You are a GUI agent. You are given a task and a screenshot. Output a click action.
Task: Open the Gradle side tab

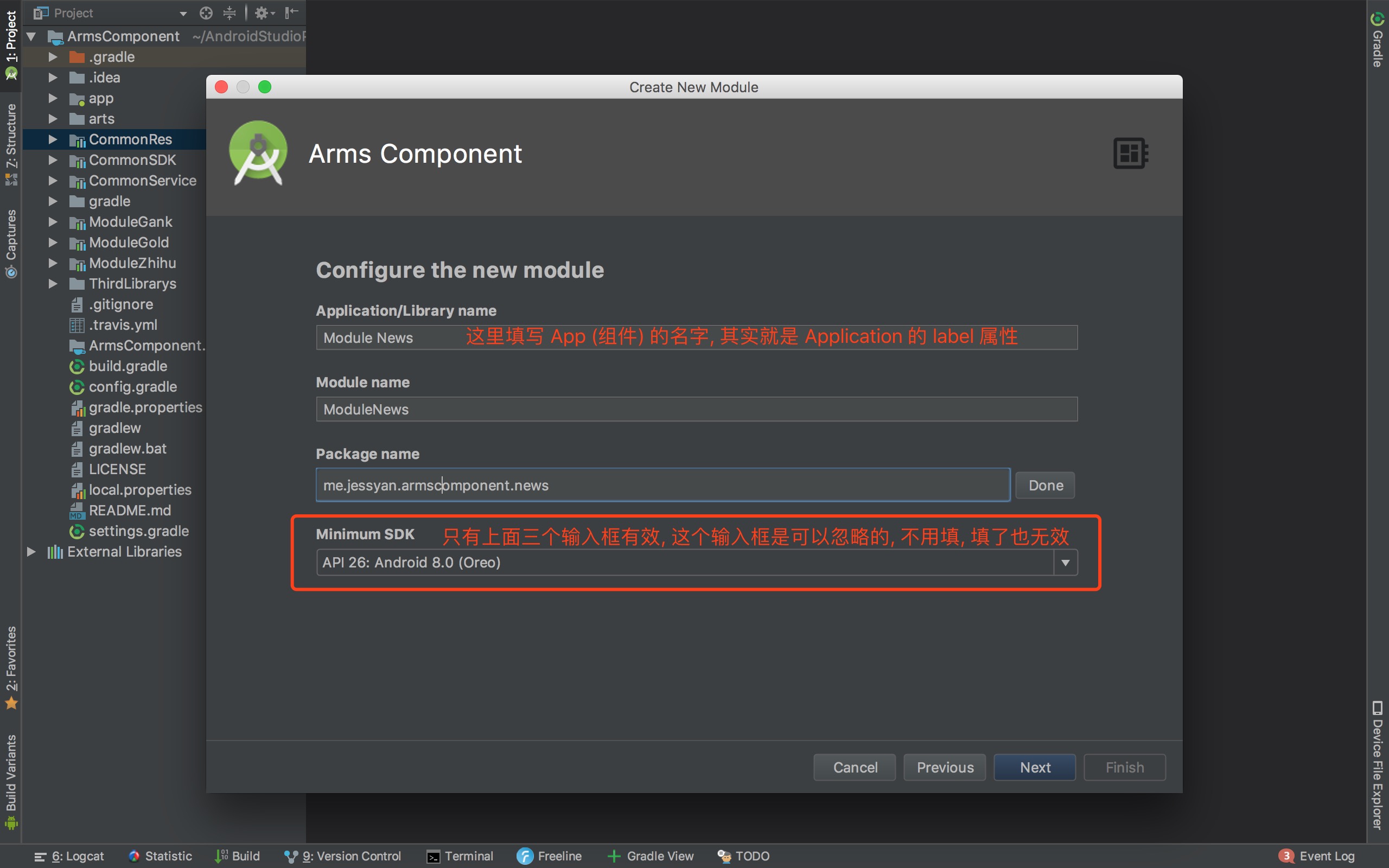pos(1378,40)
